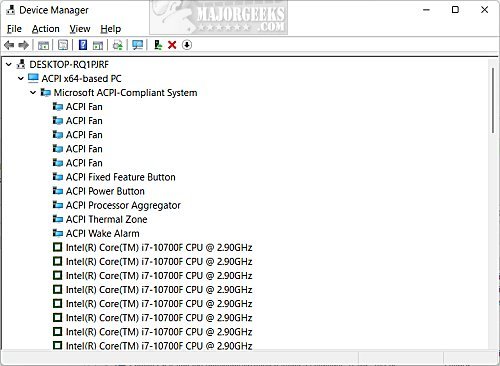Open the Help menu

[111, 29]
